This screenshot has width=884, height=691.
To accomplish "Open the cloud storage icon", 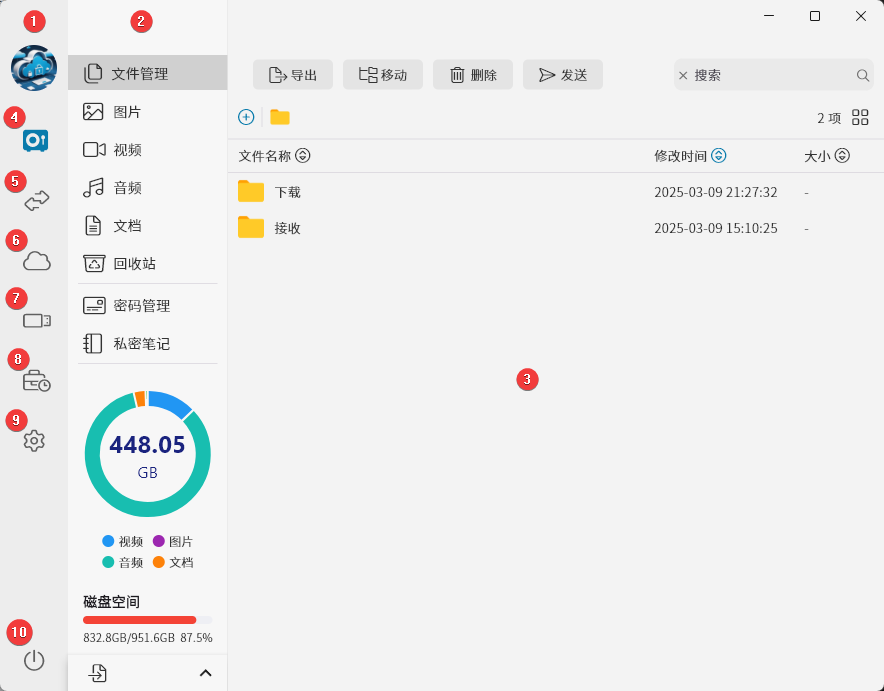I will (x=36, y=261).
